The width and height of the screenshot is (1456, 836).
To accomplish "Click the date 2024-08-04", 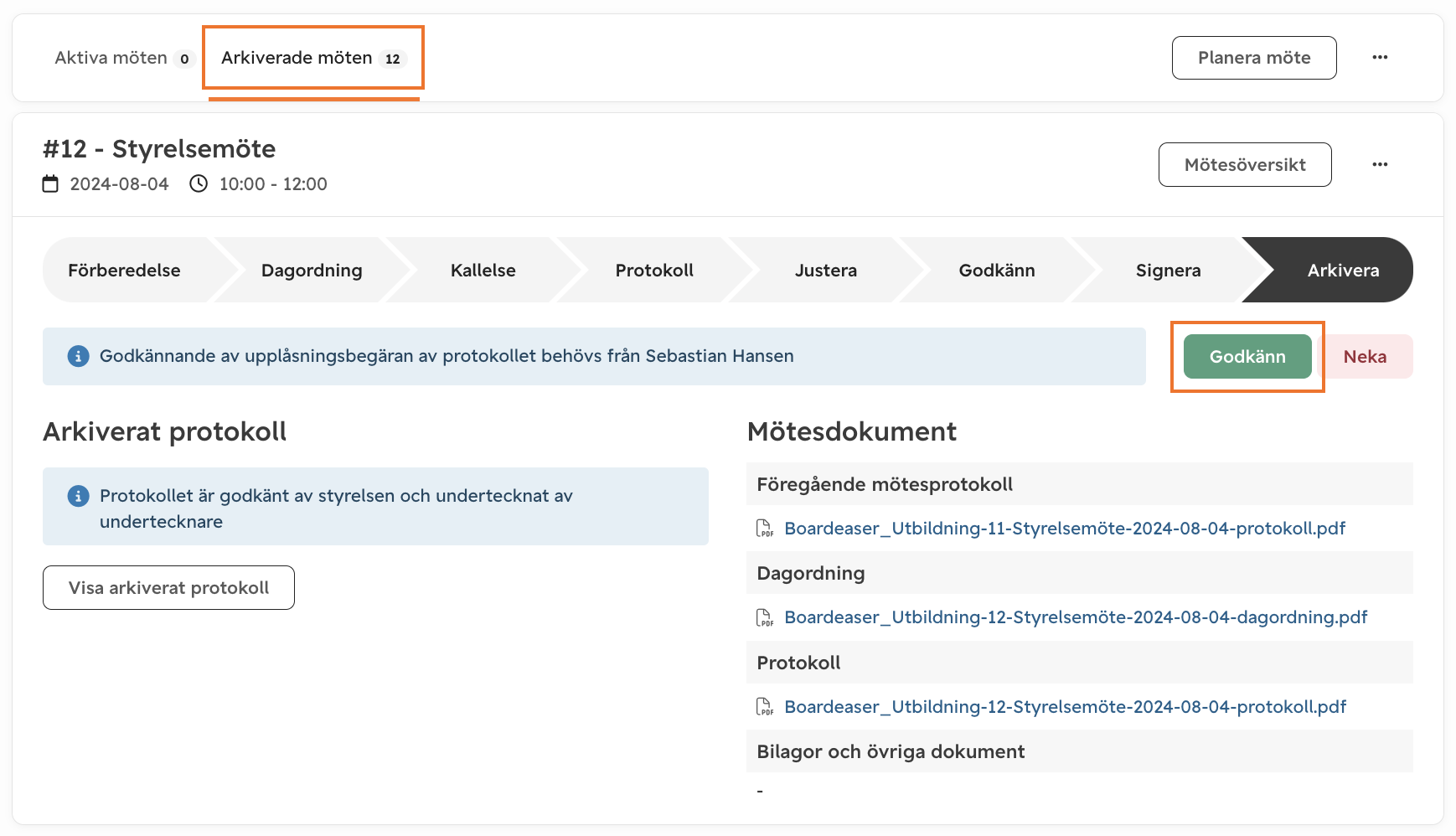I will [119, 184].
